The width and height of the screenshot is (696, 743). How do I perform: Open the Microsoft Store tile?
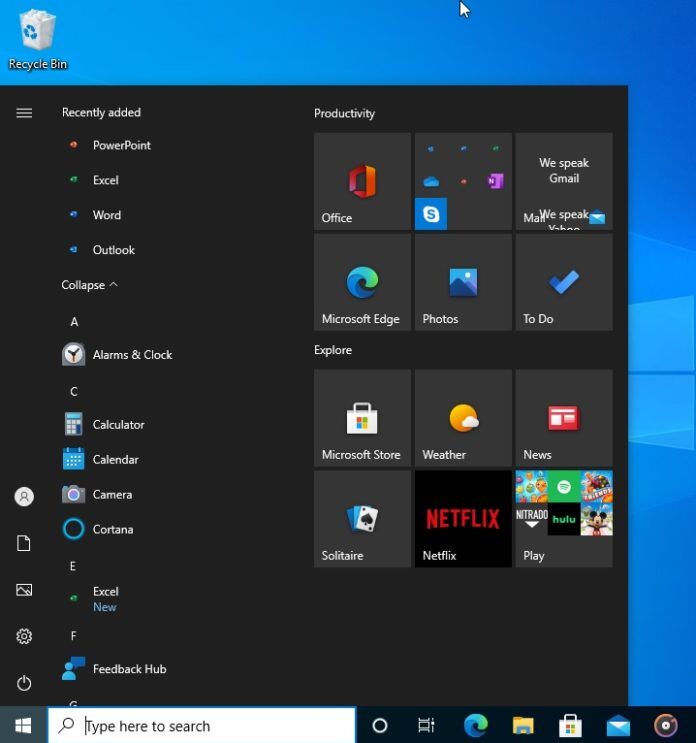[x=362, y=418]
